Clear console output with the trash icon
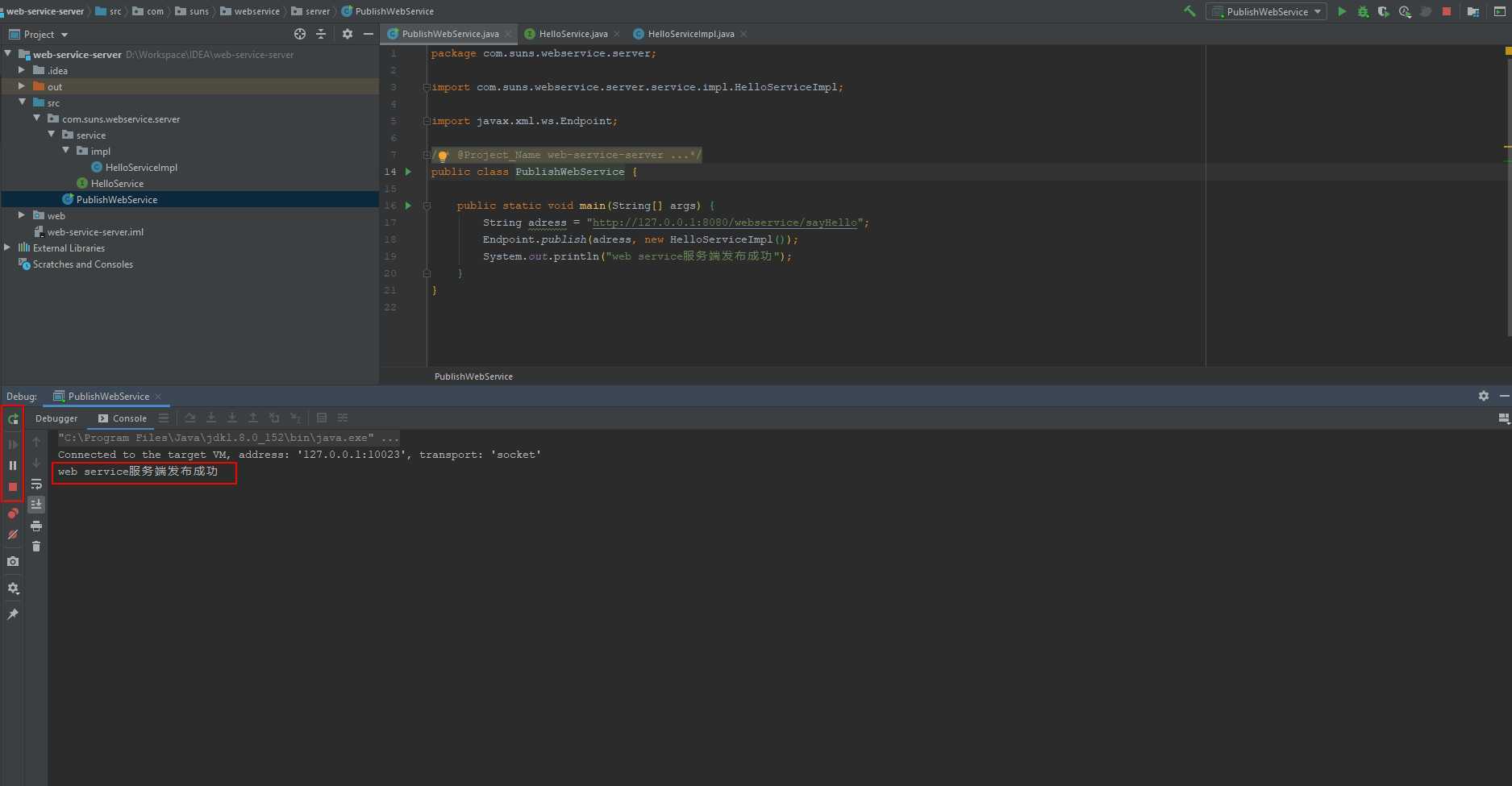1512x786 pixels. [36, 547]
